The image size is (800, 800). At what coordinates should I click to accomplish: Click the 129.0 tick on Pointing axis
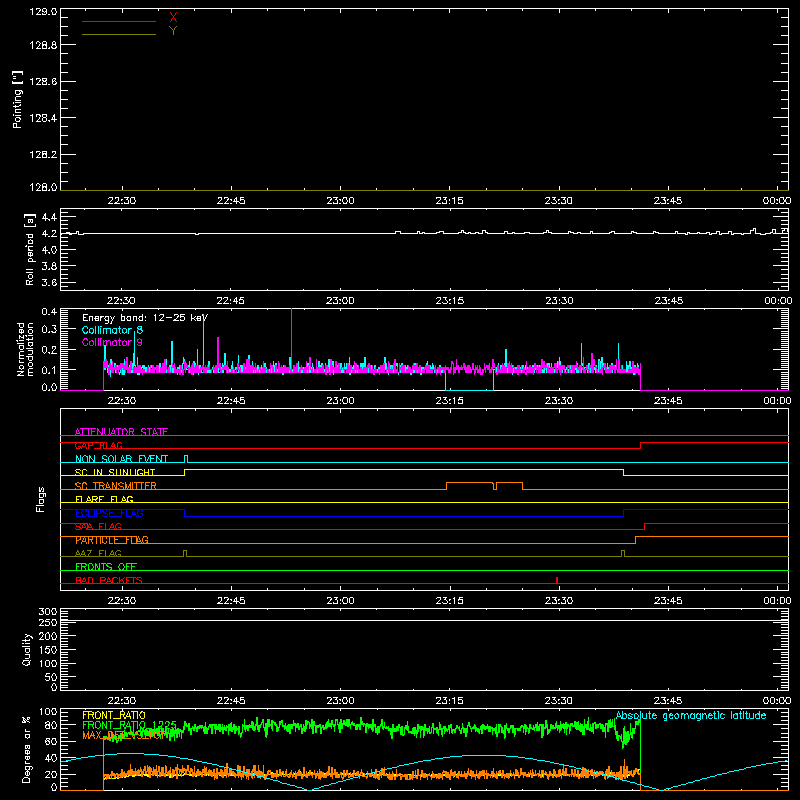pos(43,12)
